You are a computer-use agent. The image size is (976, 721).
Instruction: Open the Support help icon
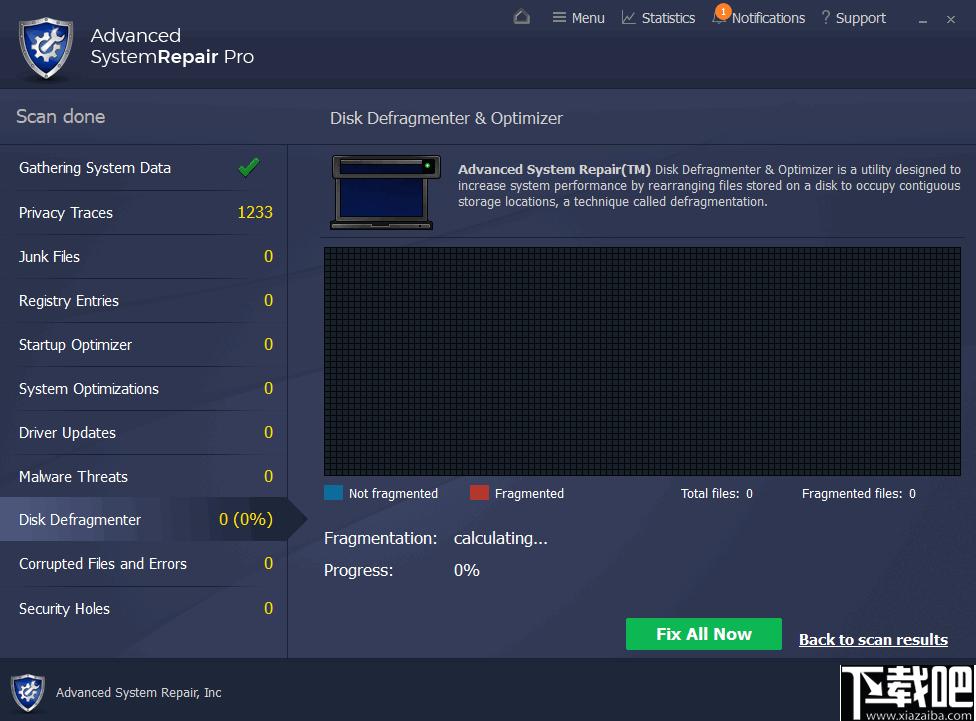825,17
